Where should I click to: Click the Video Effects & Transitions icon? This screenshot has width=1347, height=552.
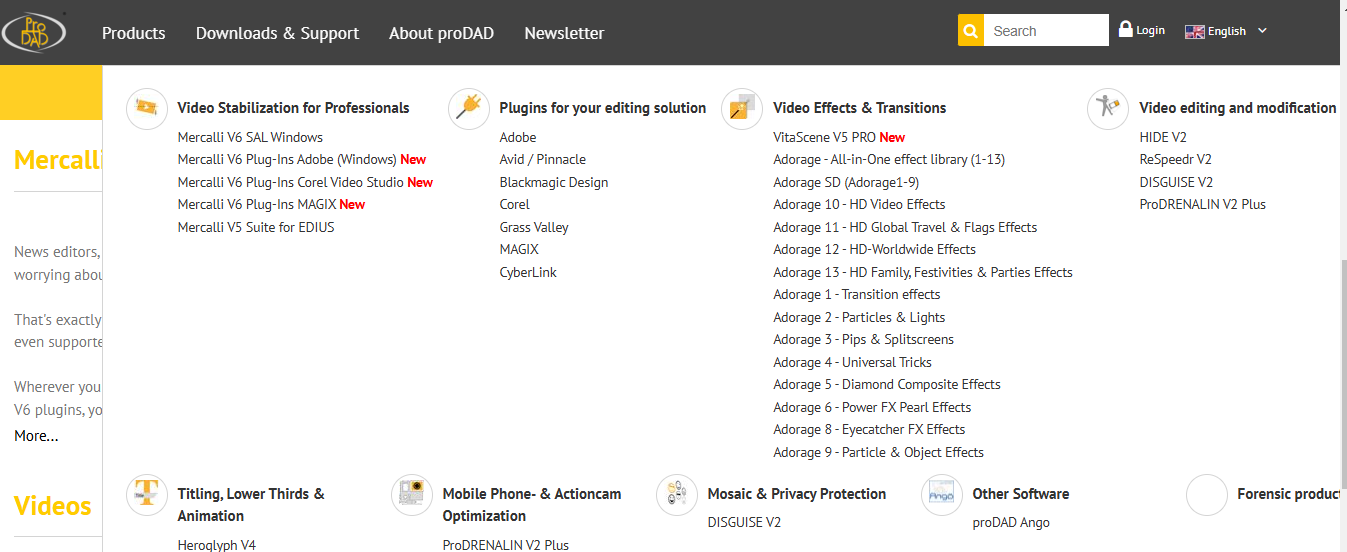click(742, 108)
